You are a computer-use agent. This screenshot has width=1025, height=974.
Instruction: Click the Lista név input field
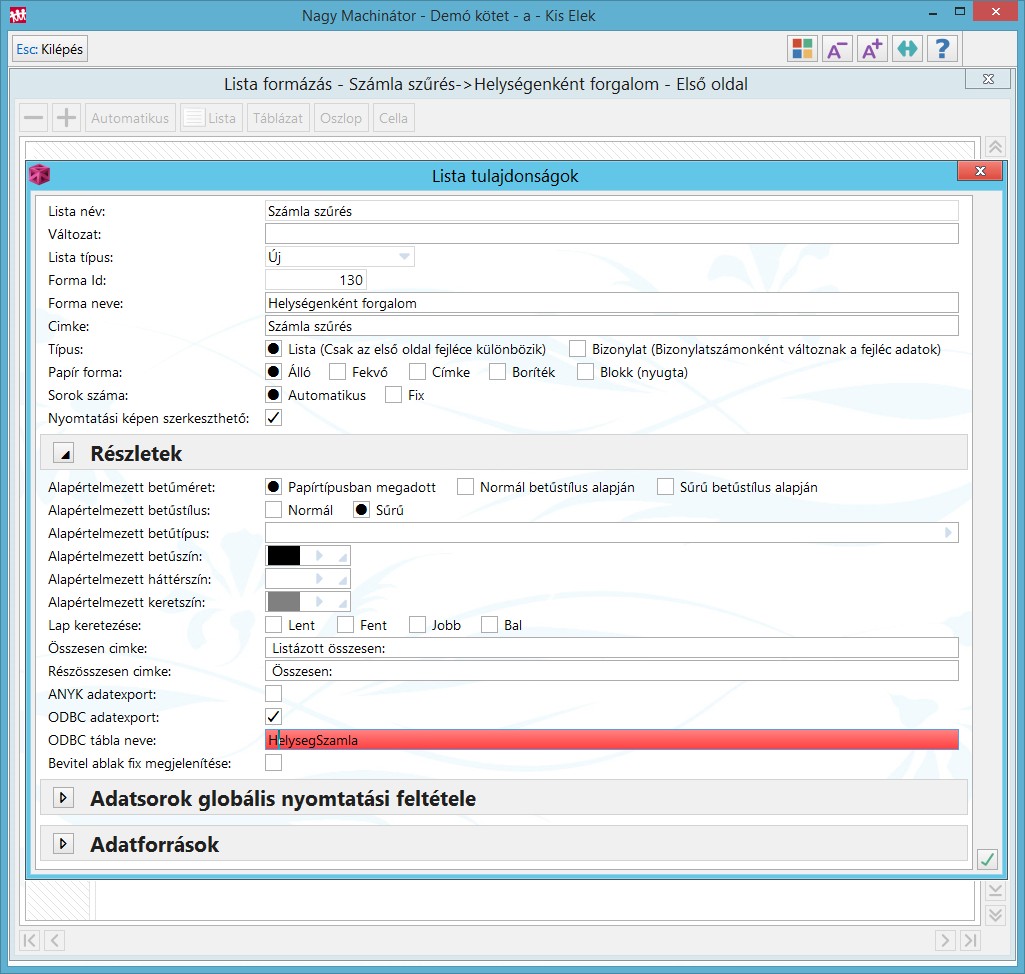[x=611, y=211]
